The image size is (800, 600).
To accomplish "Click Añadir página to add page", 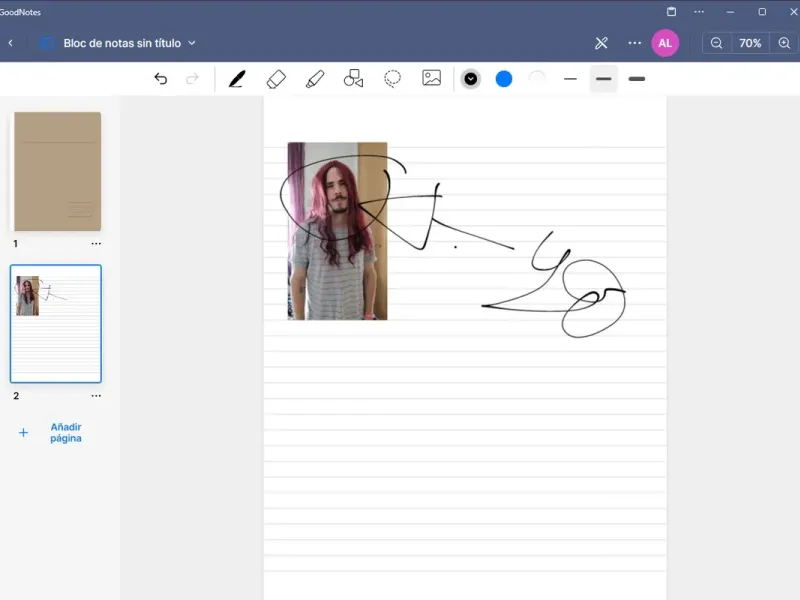I will point(65,433).
